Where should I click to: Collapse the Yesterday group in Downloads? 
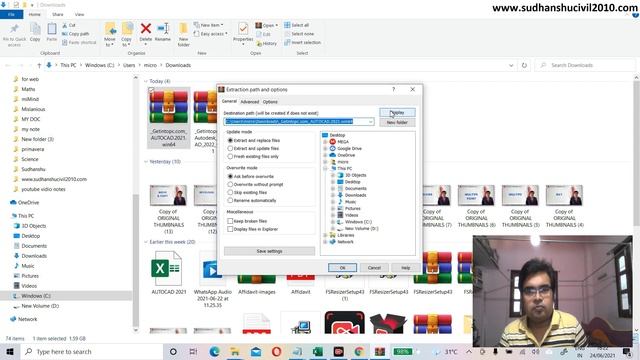[146, 162]
